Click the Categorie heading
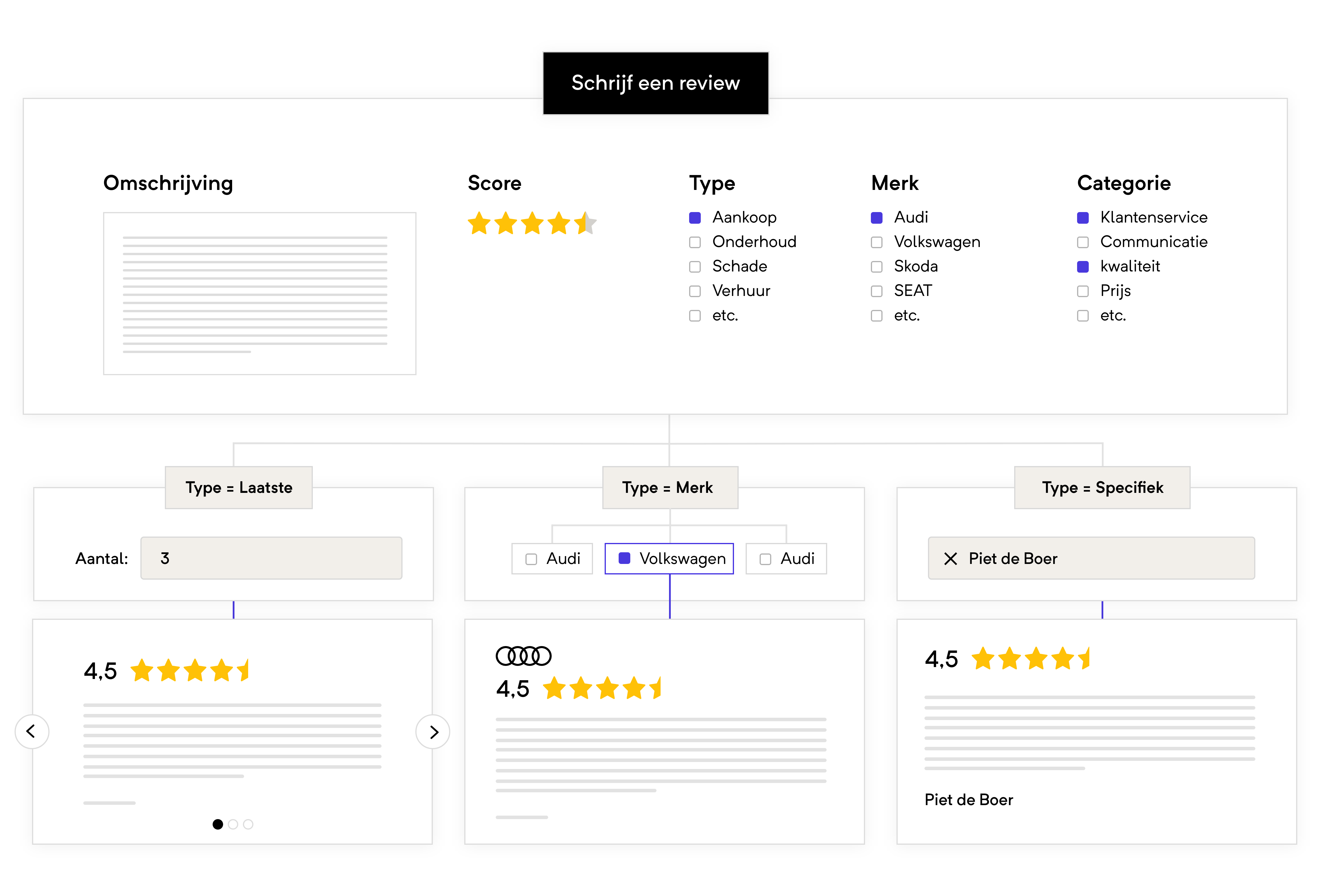 pyautogui.click(x=1124, y=184)
